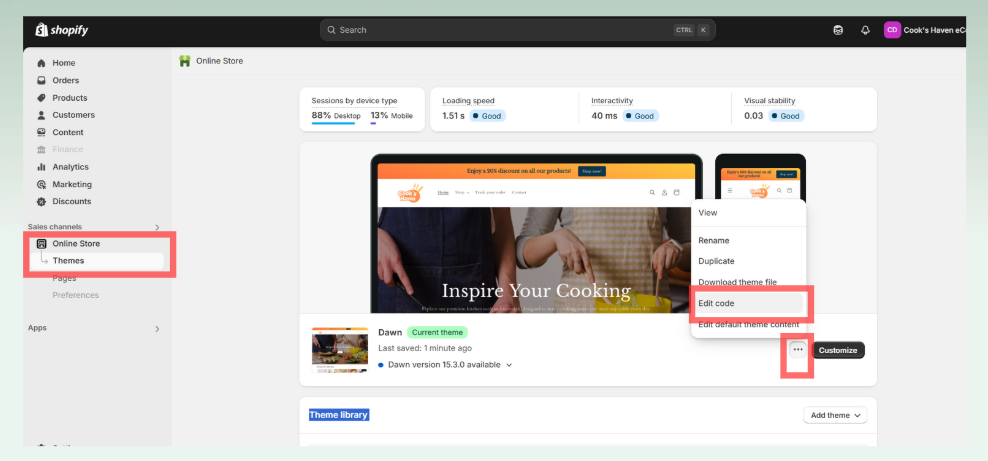Focus the Search input field

pyautogui.click(x=517, y=30)
